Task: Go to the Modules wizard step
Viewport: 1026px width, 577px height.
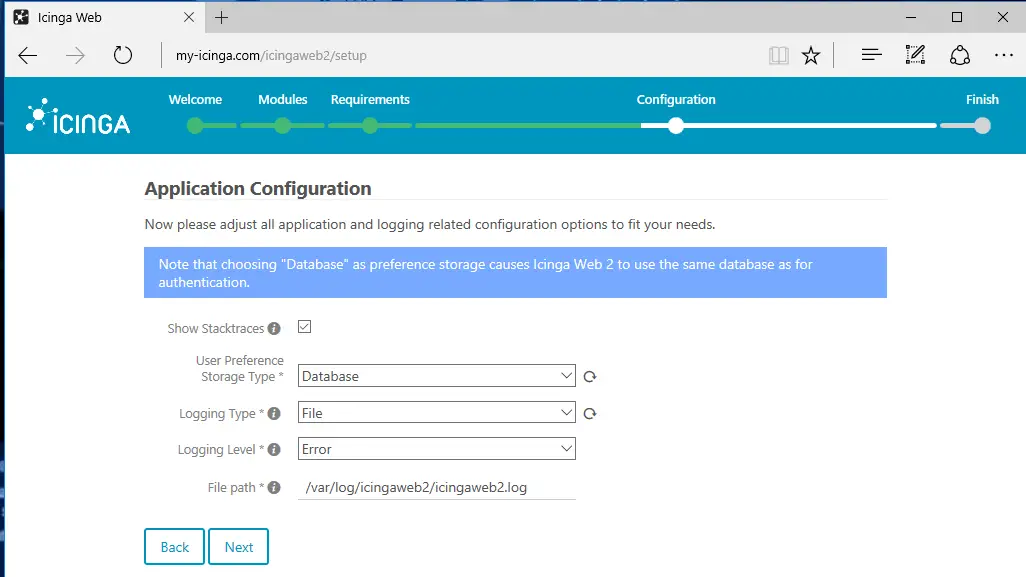Action: click(282, 99)
